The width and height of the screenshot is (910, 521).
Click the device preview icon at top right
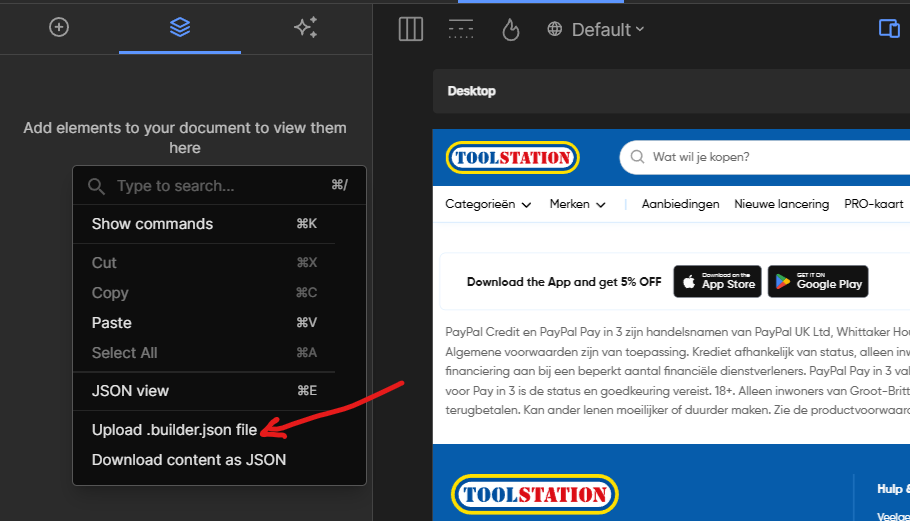[x=888, y=29]
